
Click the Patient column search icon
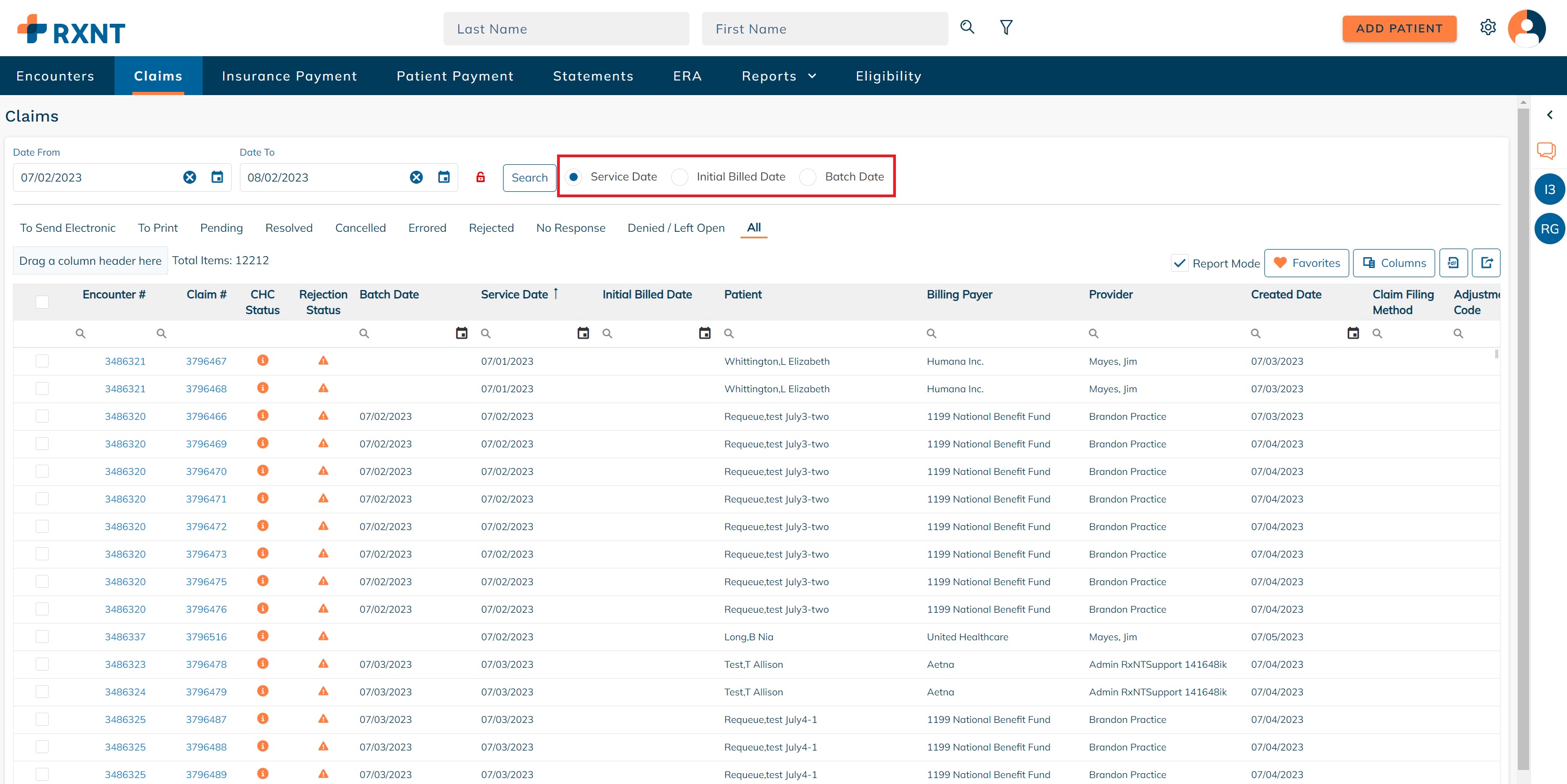click(x=729, y=333)
